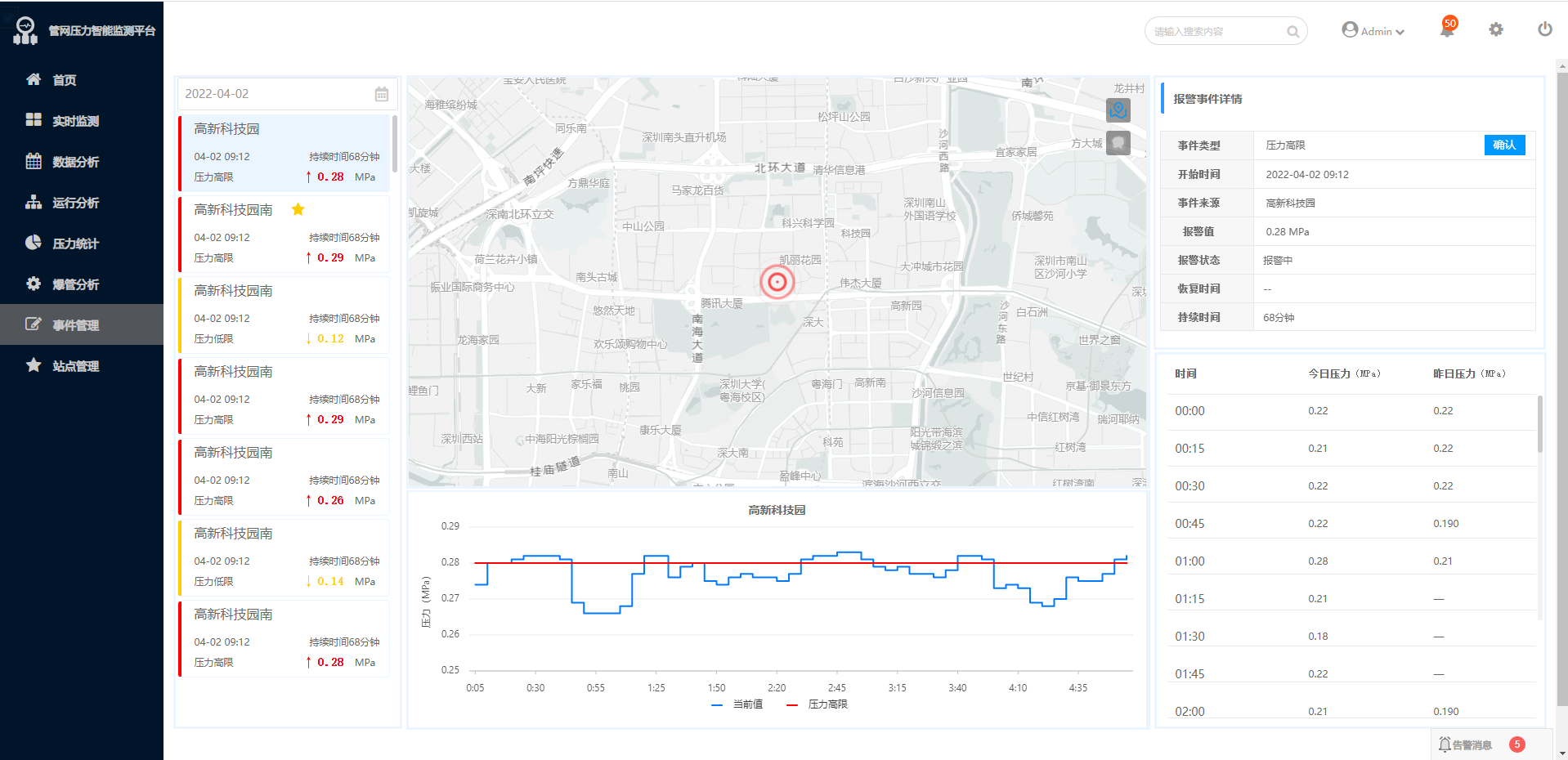Click the gray map marker mode icon
The image size is (1568, 760).
pyautogui.click(x=1118, y=143)
